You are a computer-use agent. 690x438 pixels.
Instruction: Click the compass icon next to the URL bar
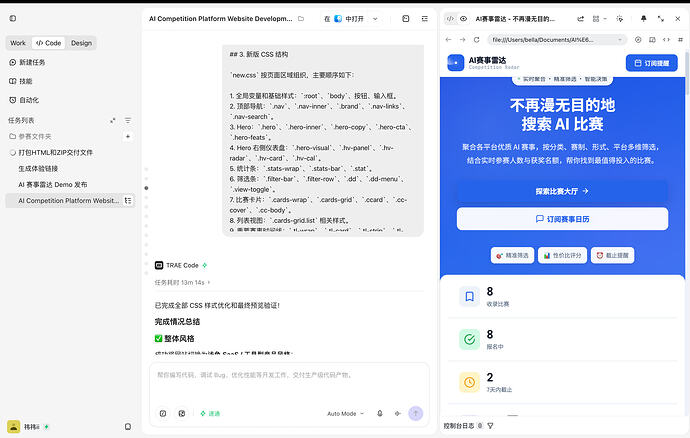[x=638, y=40]
